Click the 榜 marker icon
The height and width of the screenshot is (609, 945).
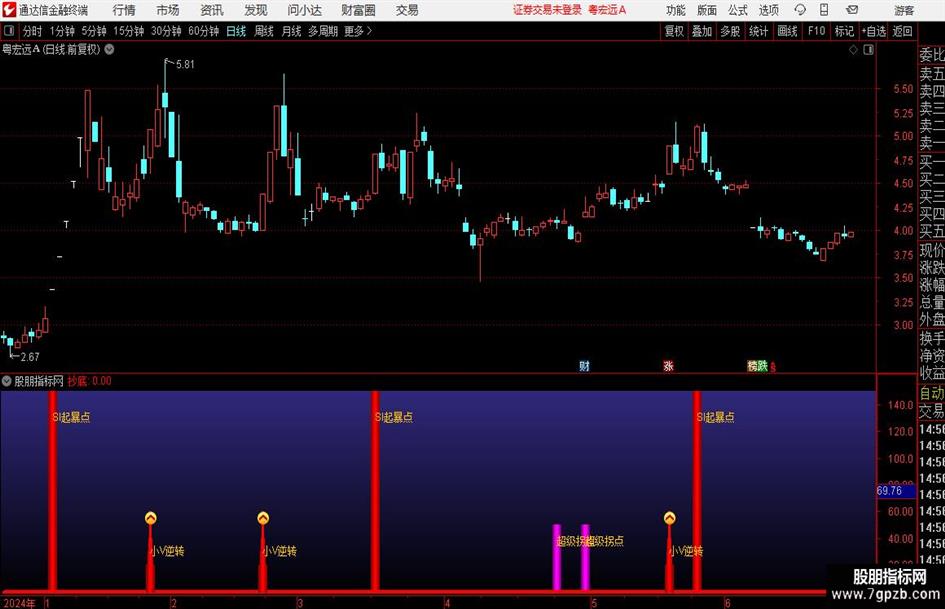point(752,366)
